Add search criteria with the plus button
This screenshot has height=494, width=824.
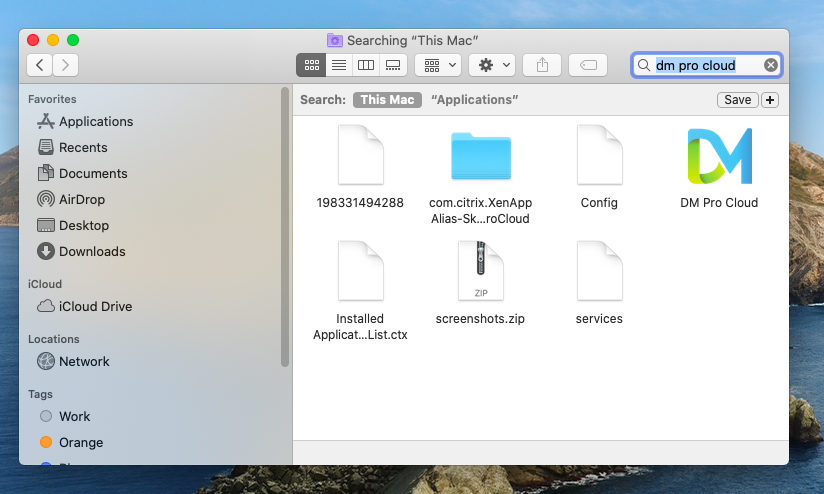[770, 100]
